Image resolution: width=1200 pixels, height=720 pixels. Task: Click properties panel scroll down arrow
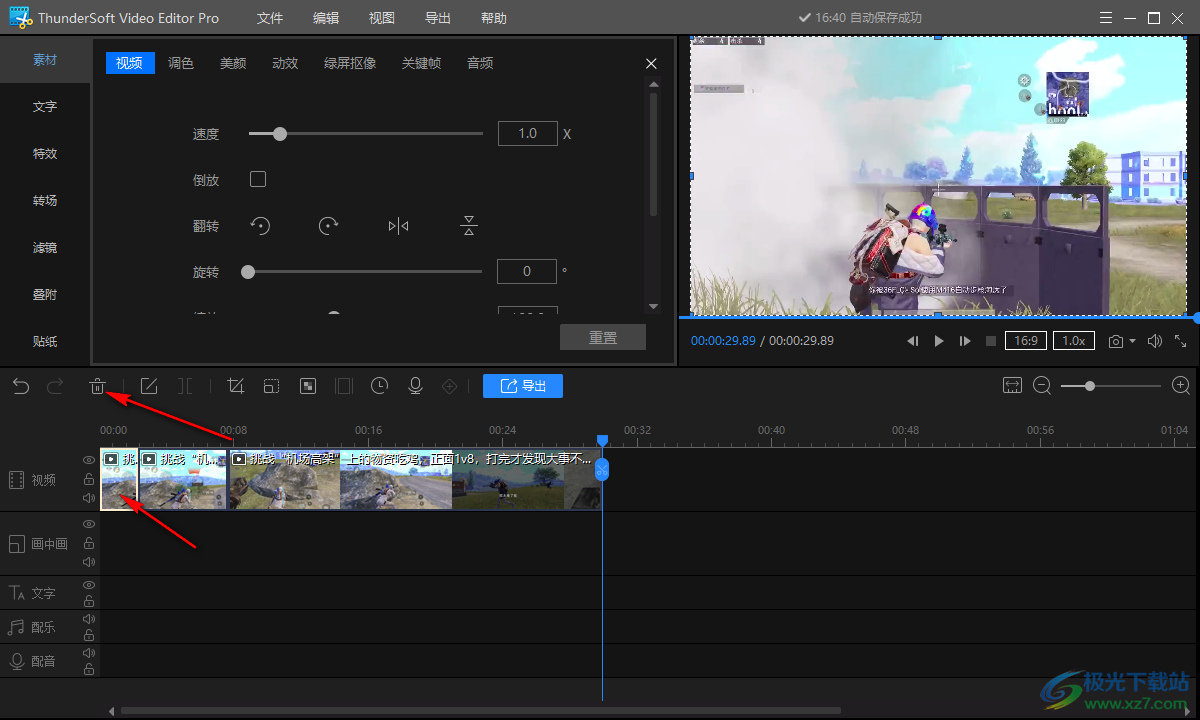654,306
